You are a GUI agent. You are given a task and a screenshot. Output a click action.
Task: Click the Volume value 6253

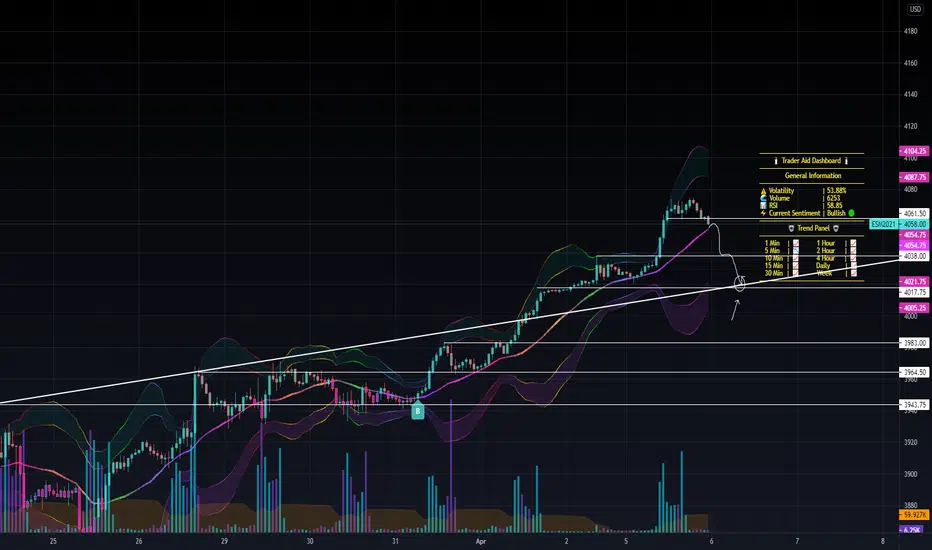(833, 198)
